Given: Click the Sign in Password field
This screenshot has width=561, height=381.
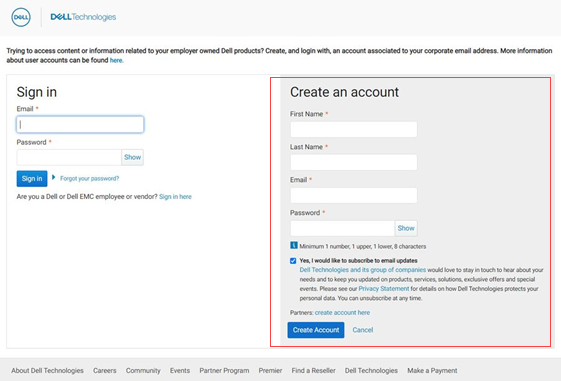Looking at the screenshot, I should tap(69, 157).
